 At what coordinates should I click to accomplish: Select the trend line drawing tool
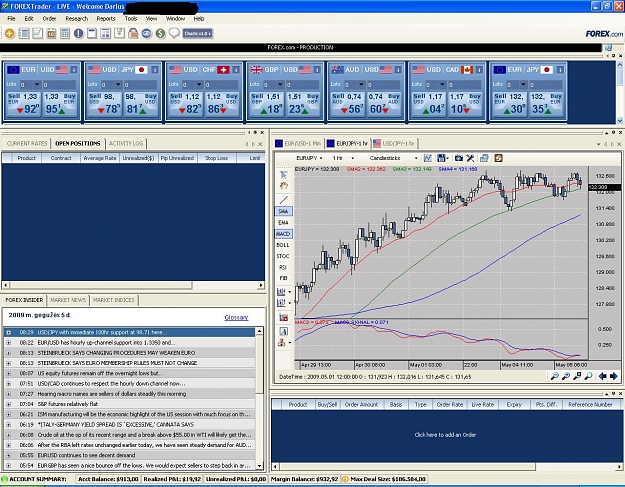click(x=283, y=200)
